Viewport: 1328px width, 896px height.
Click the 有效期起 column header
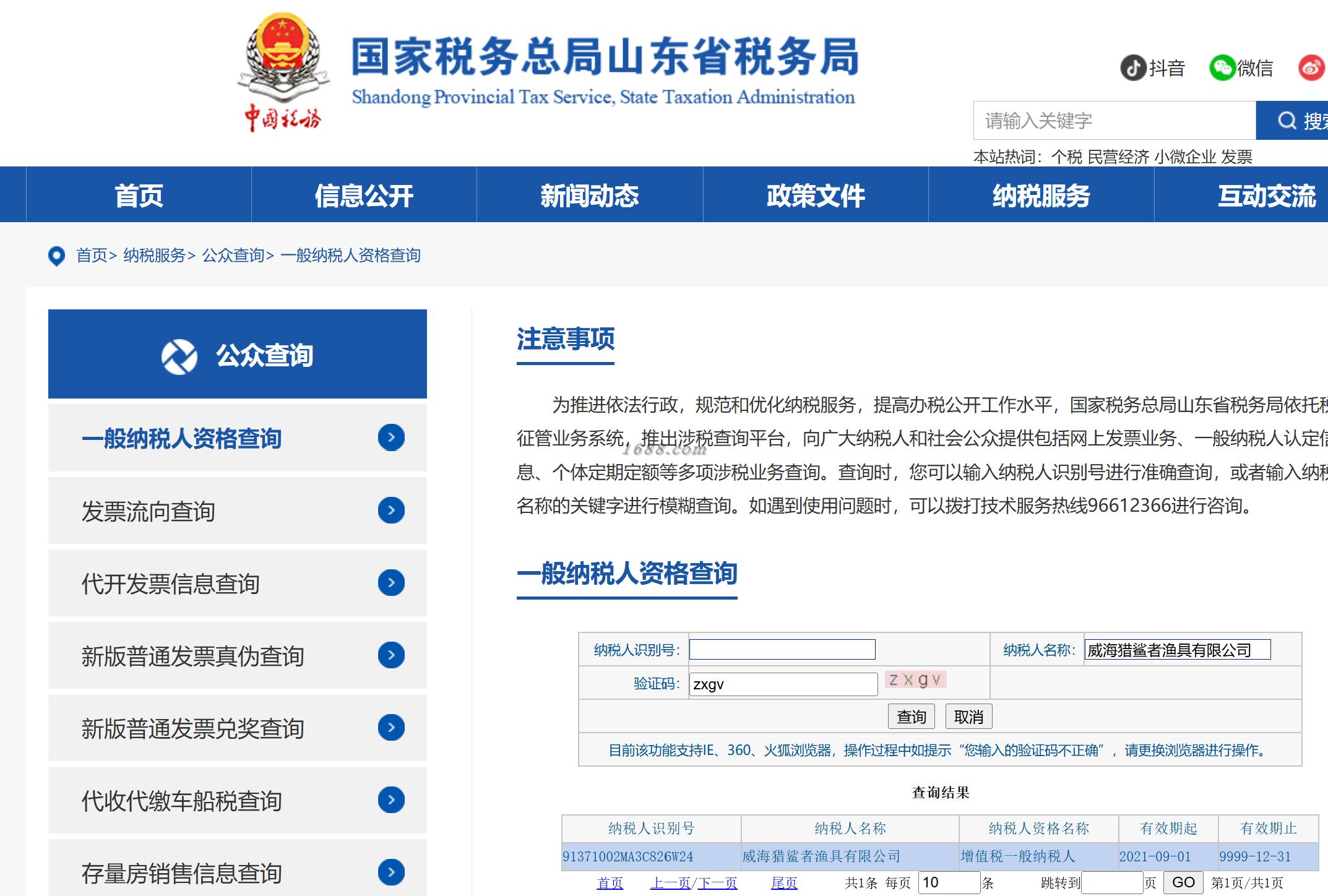click(x=1168, y=829)
